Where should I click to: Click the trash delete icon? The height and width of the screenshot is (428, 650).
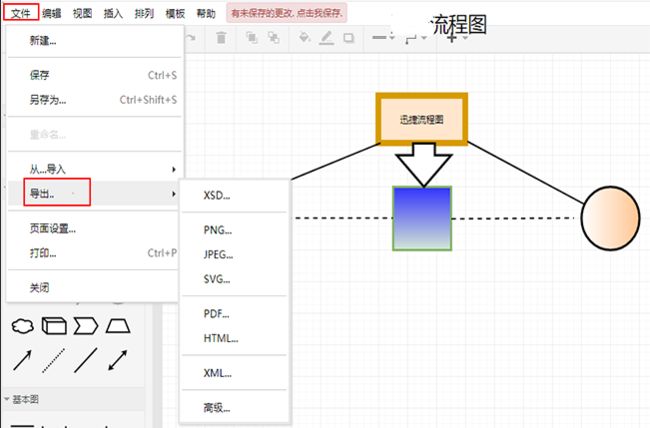point(221,38)
